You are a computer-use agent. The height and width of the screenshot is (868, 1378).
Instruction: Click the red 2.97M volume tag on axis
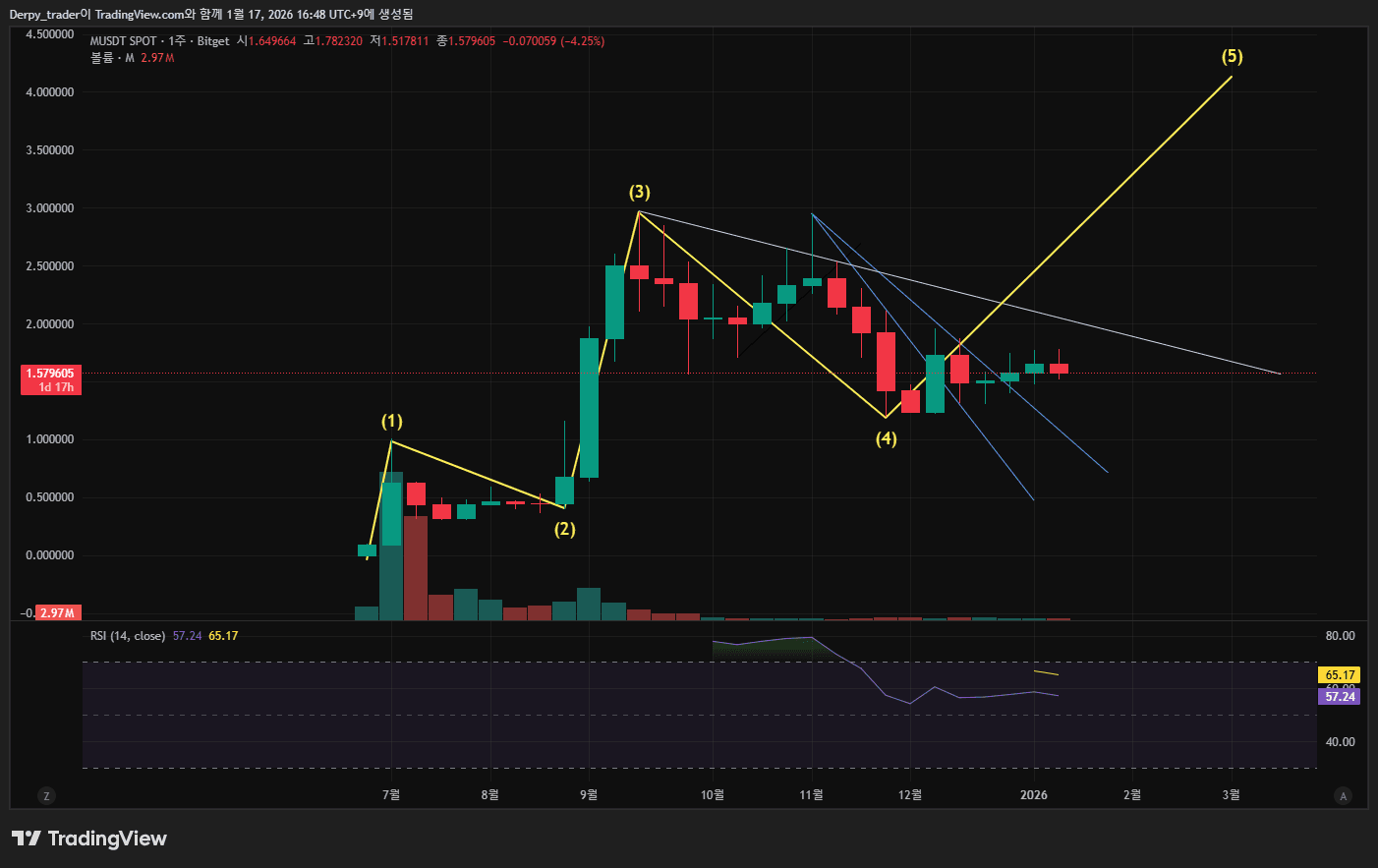click(58, 612)
